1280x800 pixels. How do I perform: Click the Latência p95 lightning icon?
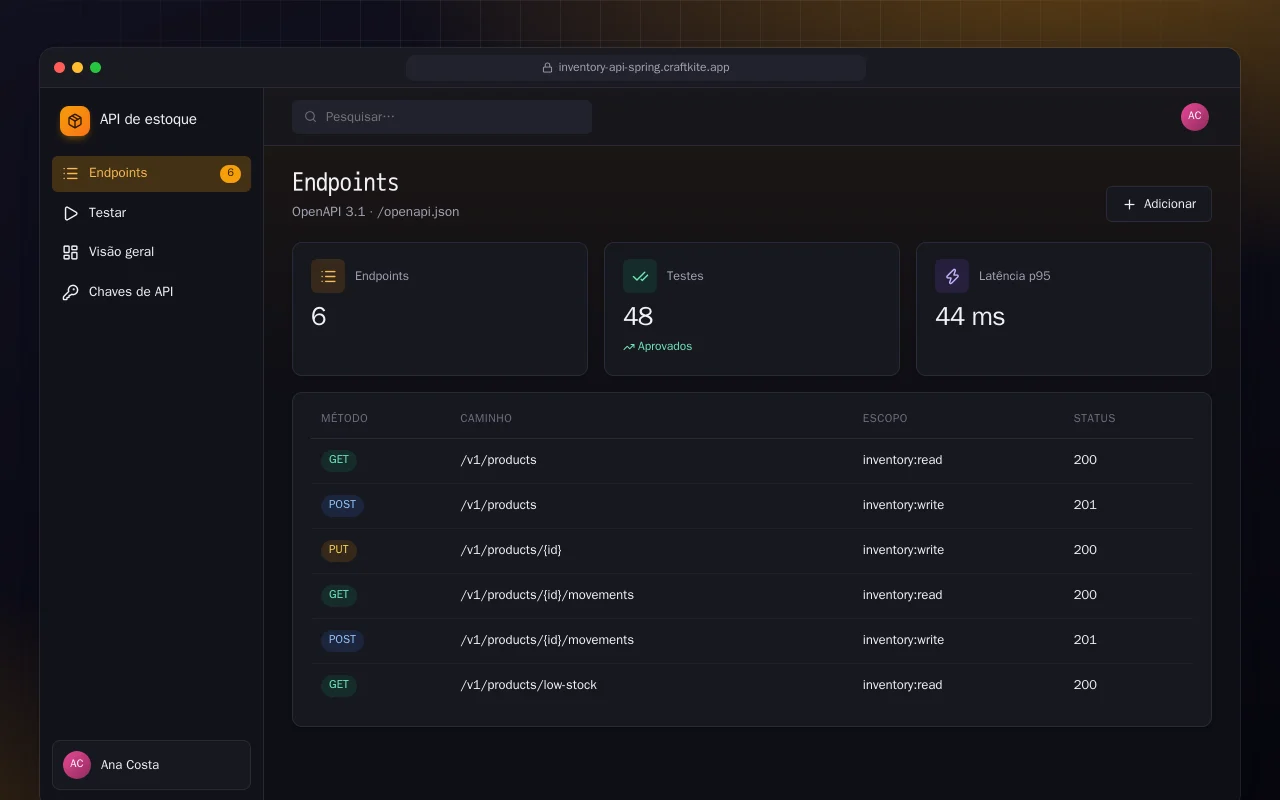click(x=952, y=276)
